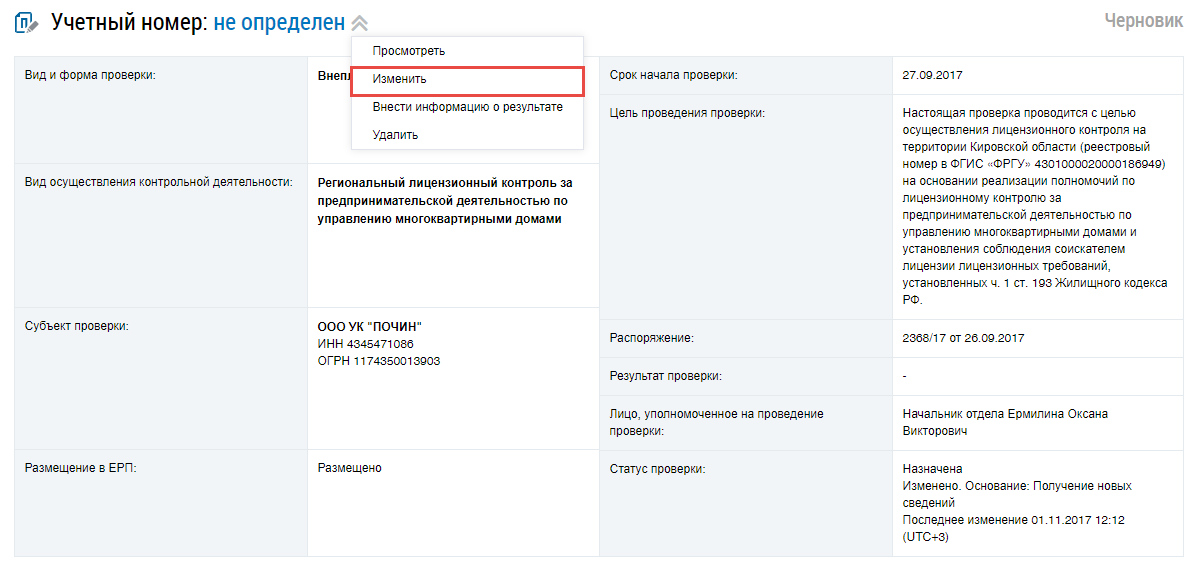Click "Внести информацию о результате" menu entry
The height and width of the screenshot is (567, 1202).
[467, 107]
